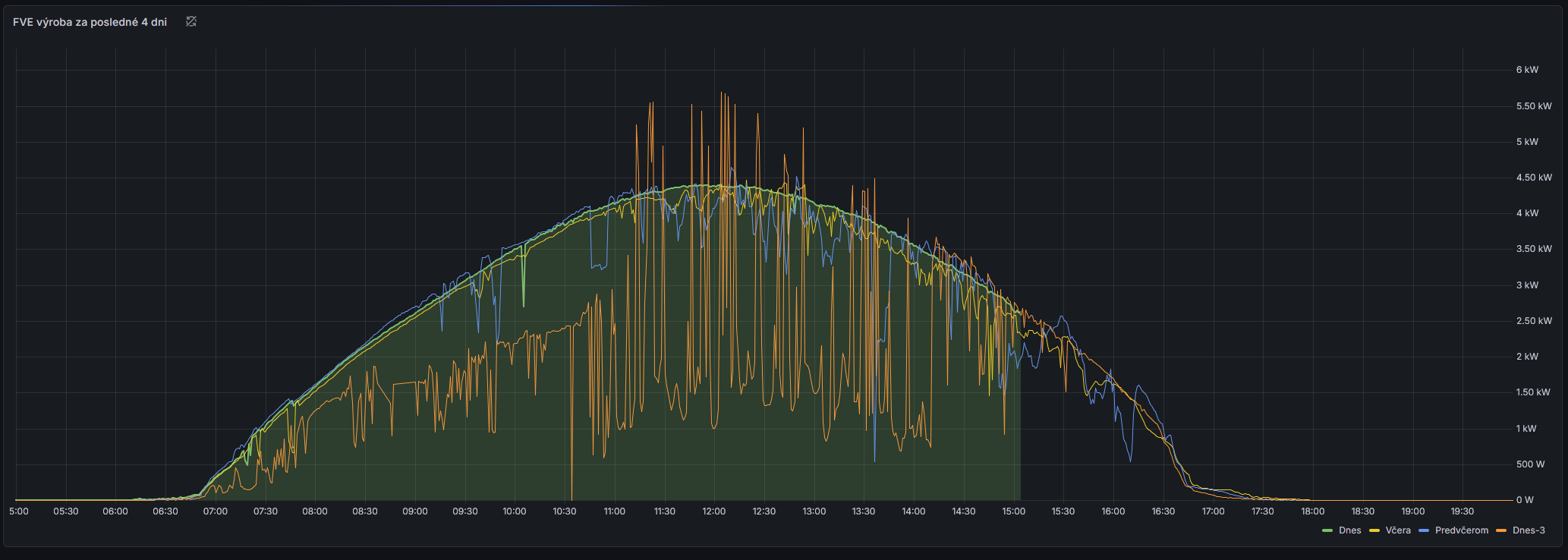Click the 07:00 label on the x-axis
The width and height of the screenshot is (1568, 560).
coord(215,511)
